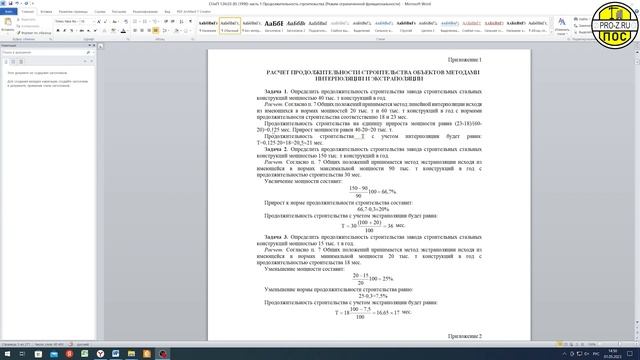Browse search results tab in navigation pane

click(21, 62)
